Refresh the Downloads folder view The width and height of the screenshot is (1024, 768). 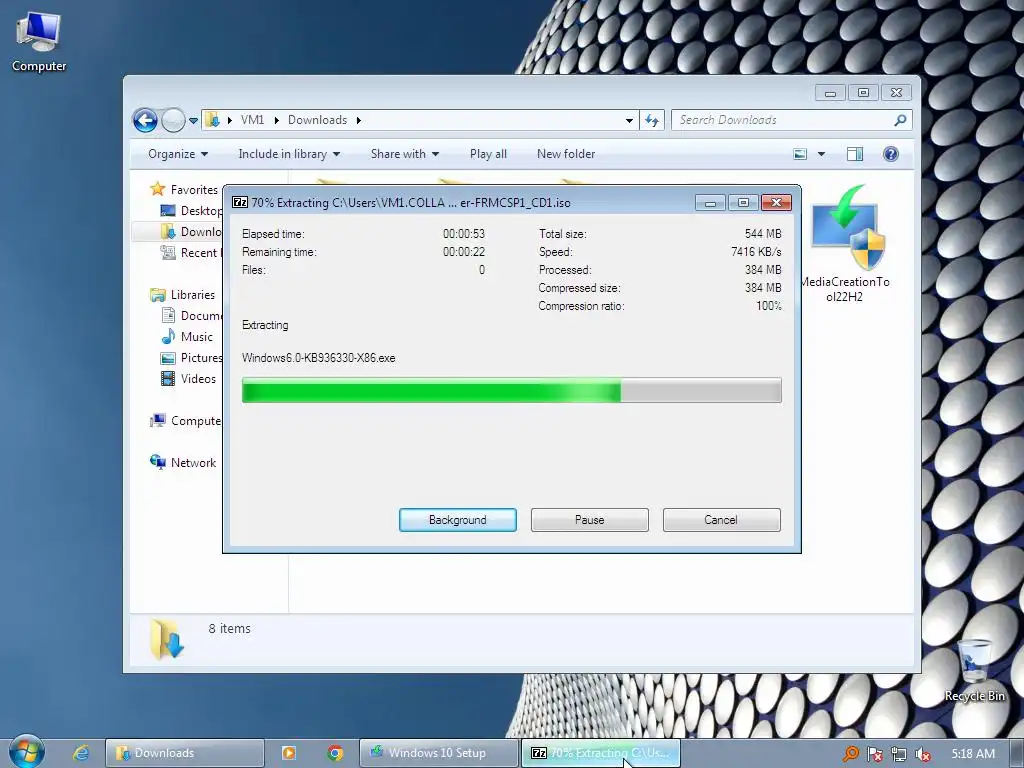(x=652, y=120)
